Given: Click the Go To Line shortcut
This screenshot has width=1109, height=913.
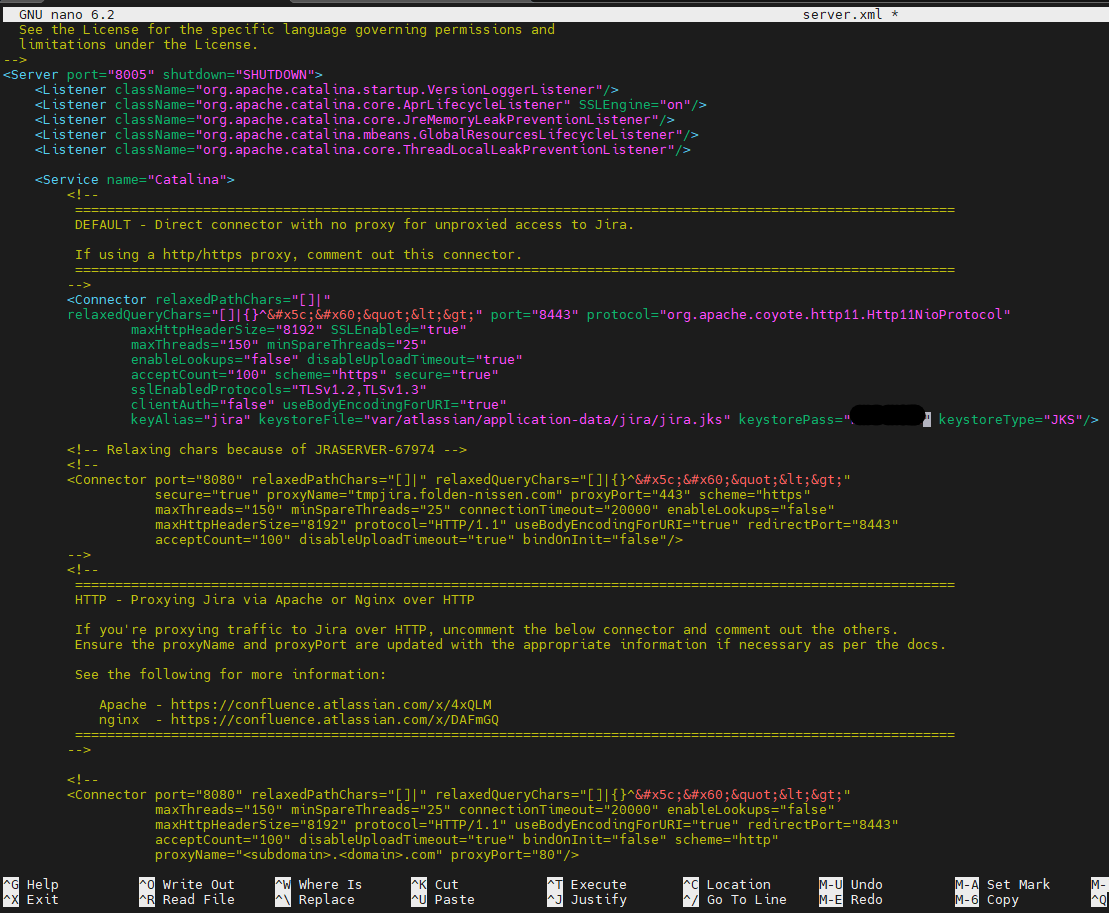Looking at the screenshot, I should (746, 899).
